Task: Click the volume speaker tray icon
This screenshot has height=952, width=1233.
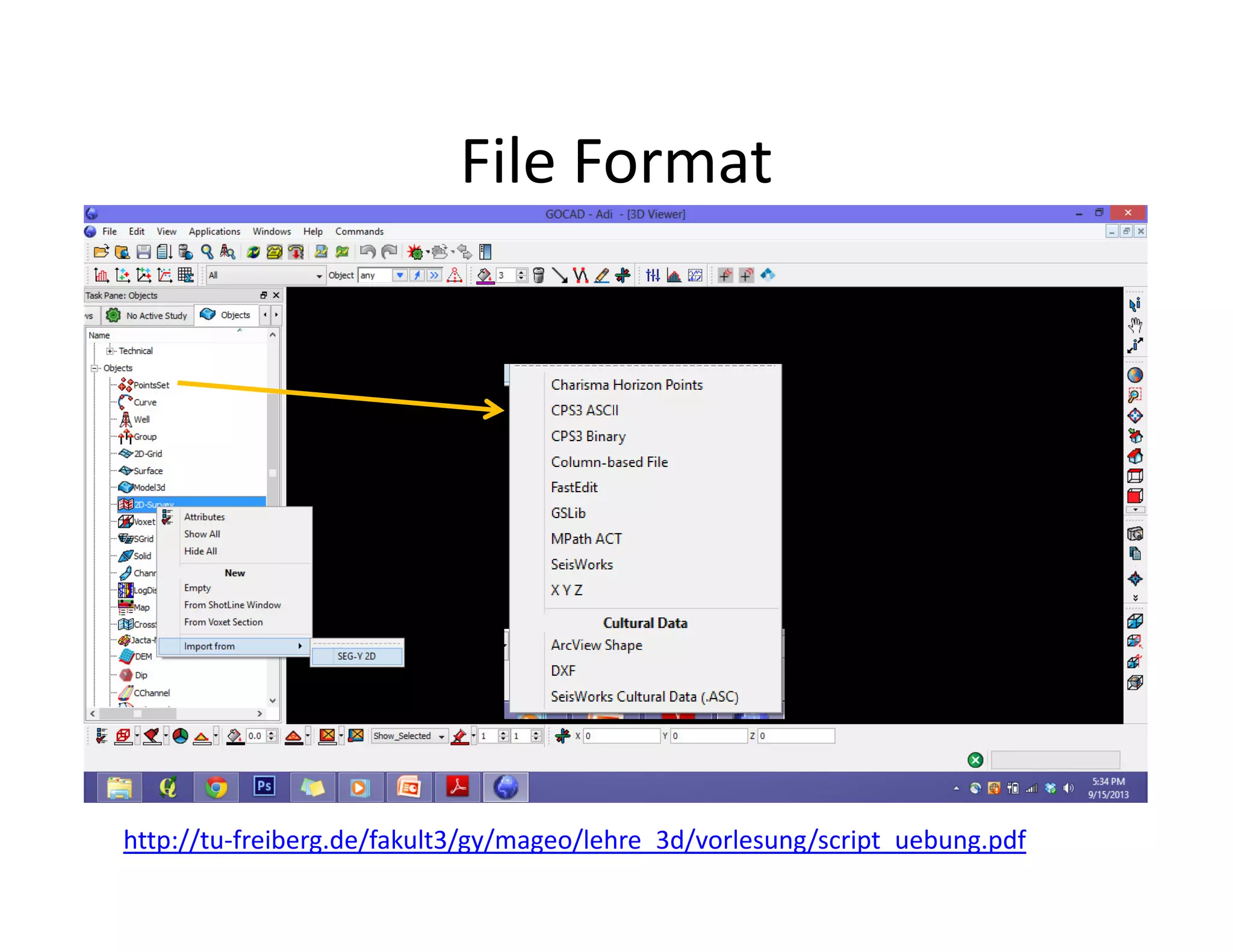Action: click(x=1069, y=788)
